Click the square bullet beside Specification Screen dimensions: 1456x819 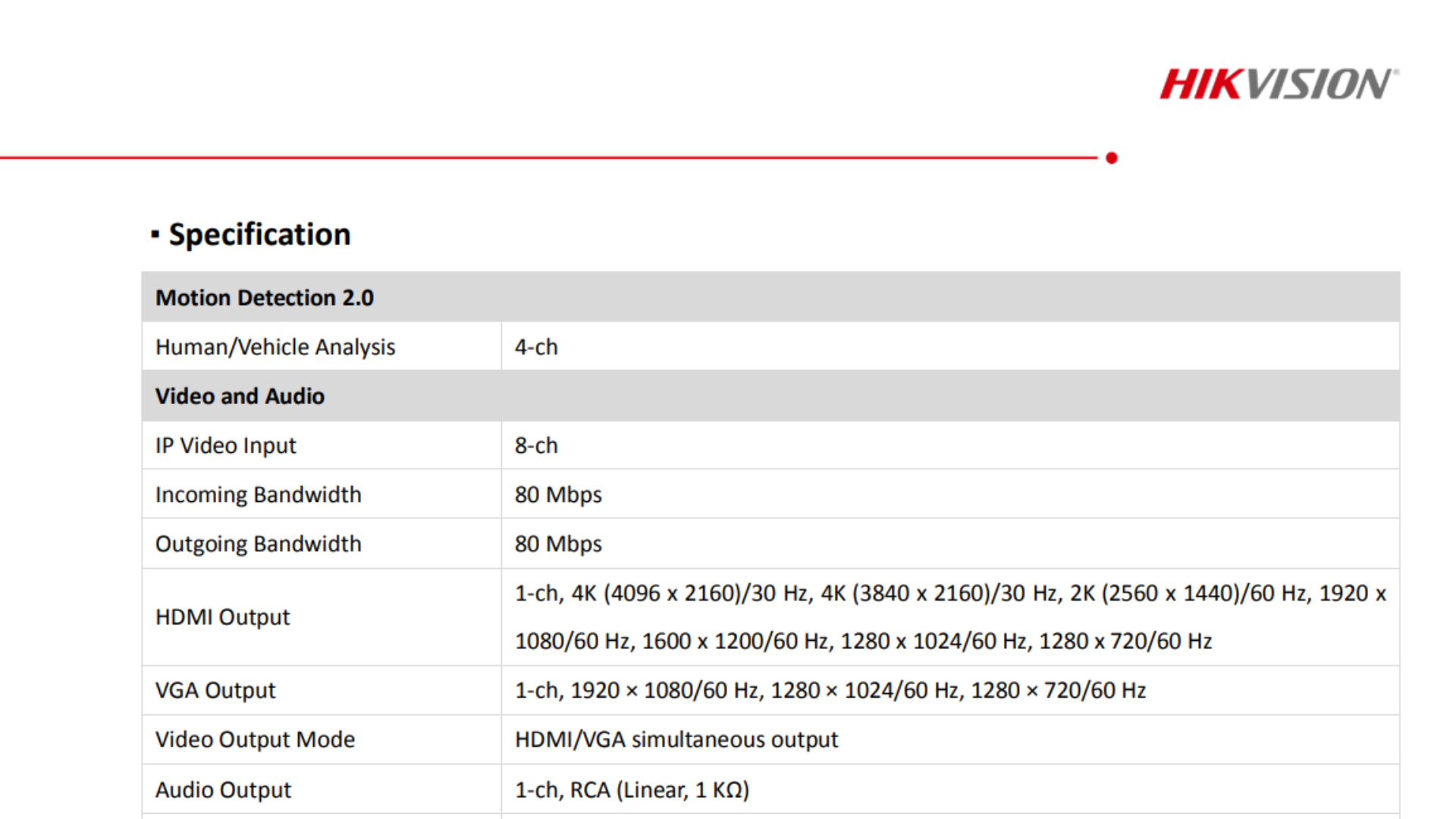[x=155, y=233]
